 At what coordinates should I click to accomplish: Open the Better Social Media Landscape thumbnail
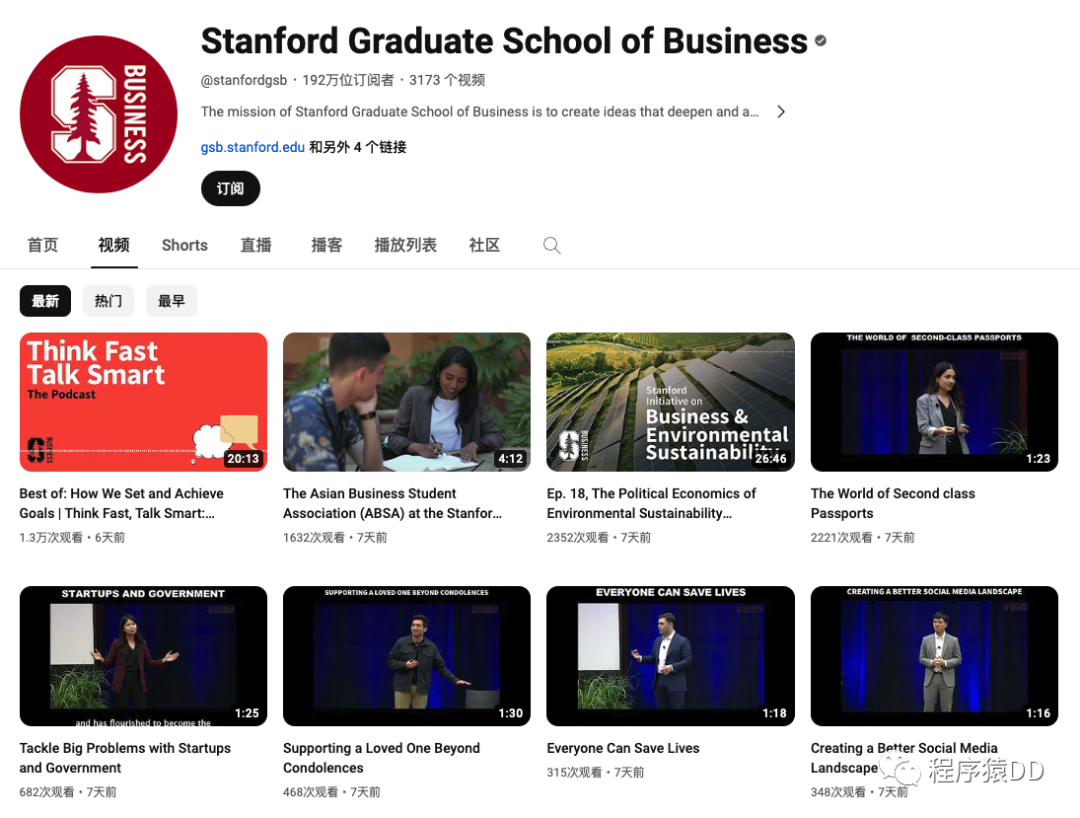click(934, 656)
